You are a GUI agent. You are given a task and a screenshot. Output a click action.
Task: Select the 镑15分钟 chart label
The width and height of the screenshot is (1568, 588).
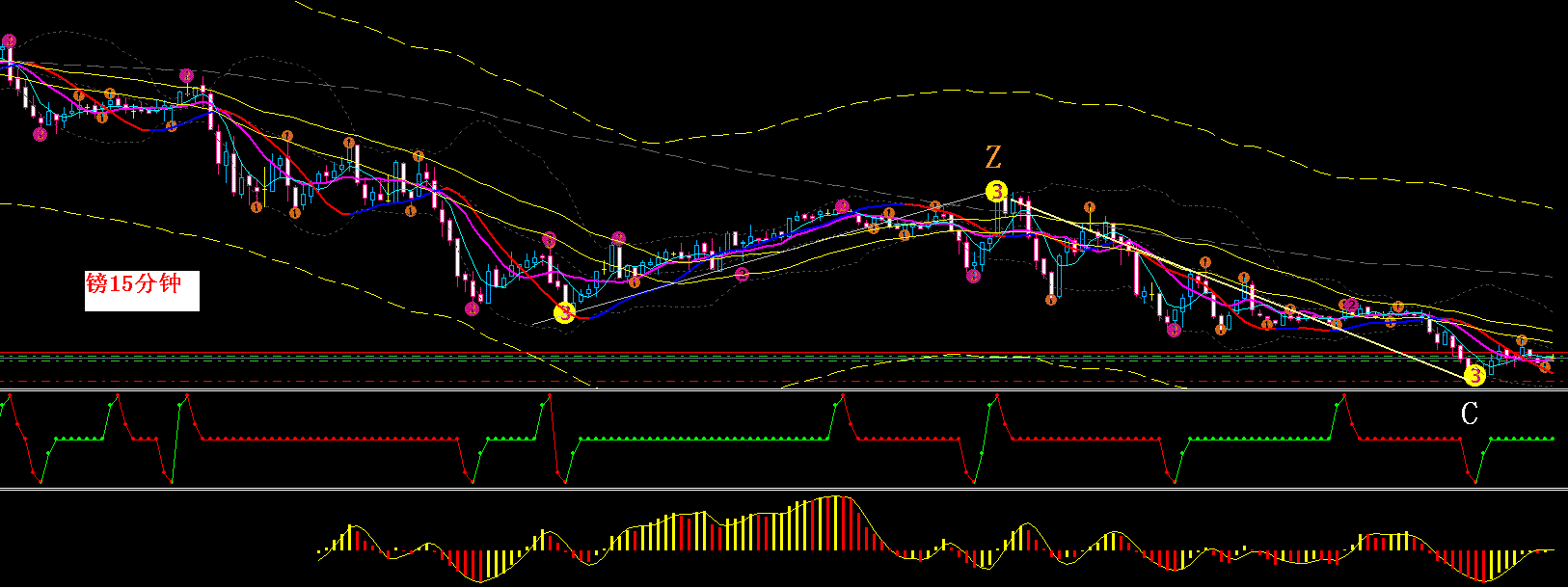[x=142, y=290]
